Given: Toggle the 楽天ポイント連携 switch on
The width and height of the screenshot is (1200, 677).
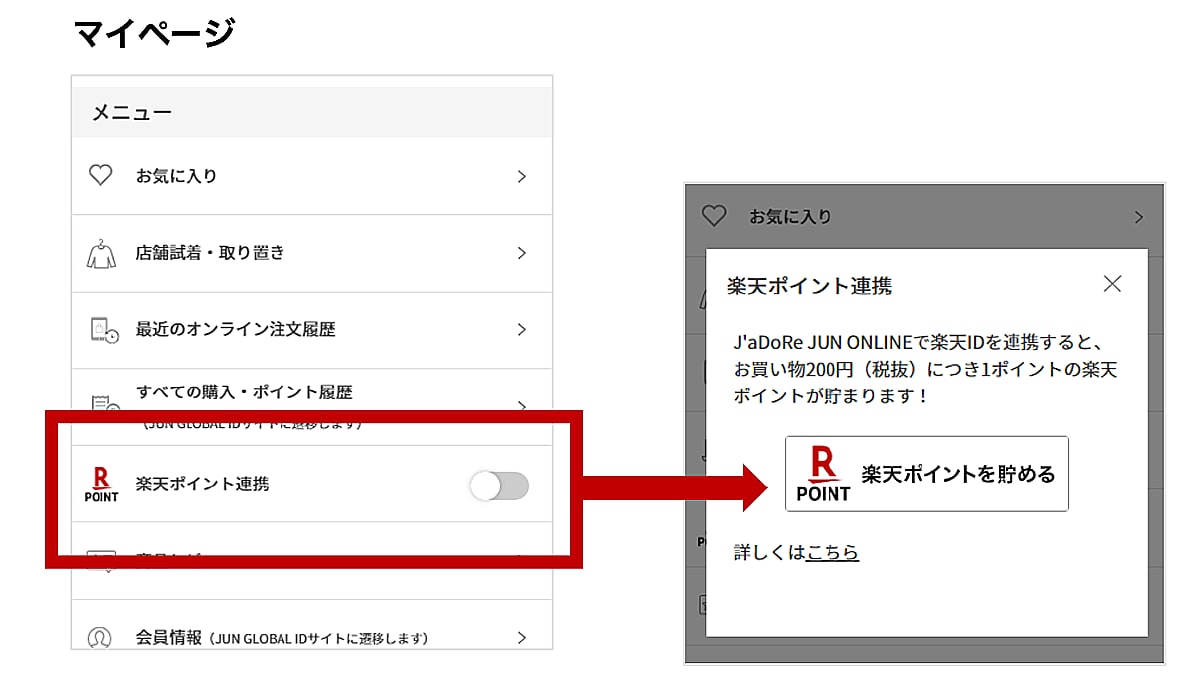Looking at the screenshot, I should (x=499, y=486).
